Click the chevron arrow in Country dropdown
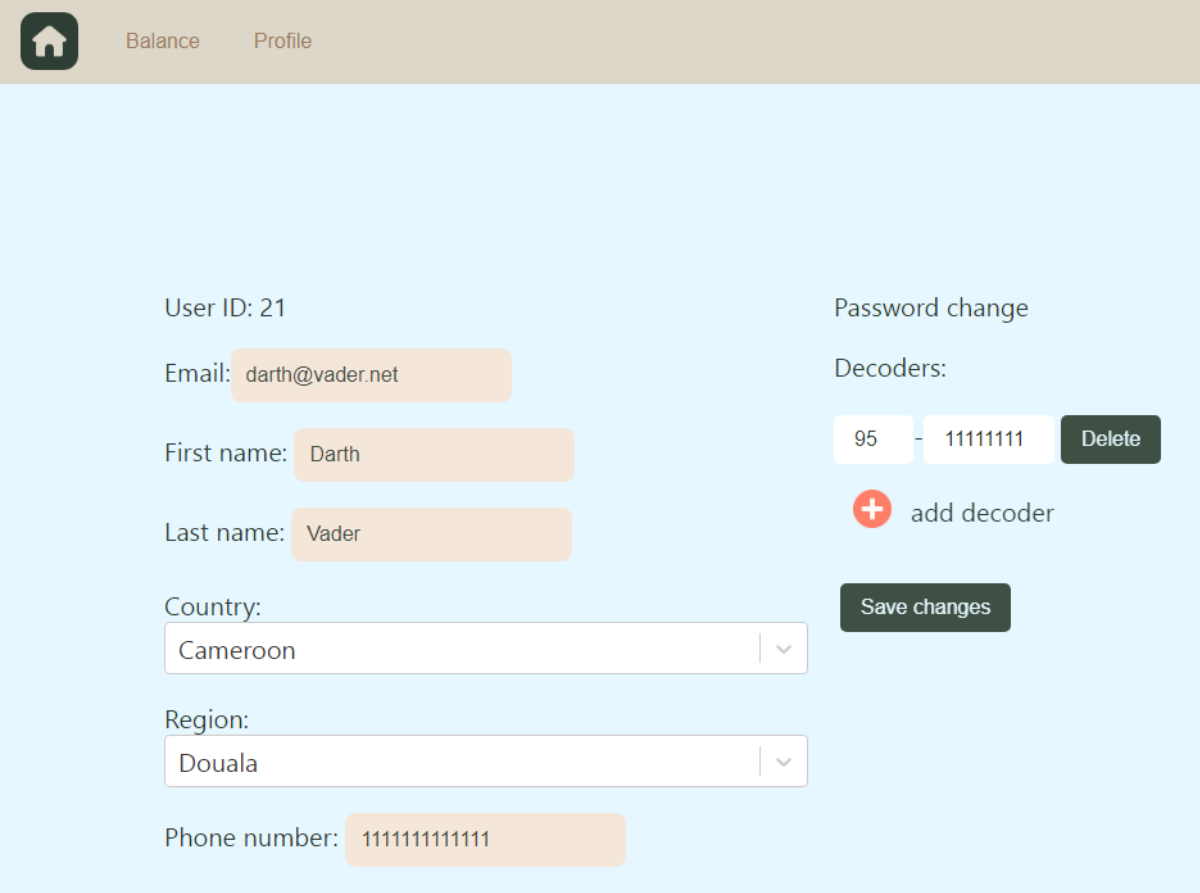Viewport: 1200px width, 893px height. tap(784, 649)
